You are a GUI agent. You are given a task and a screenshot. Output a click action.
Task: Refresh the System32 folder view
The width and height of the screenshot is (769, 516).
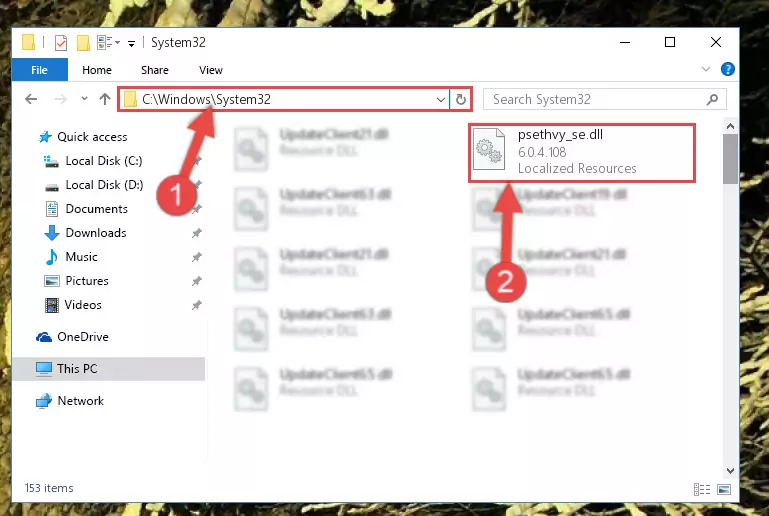coord(461,100)
